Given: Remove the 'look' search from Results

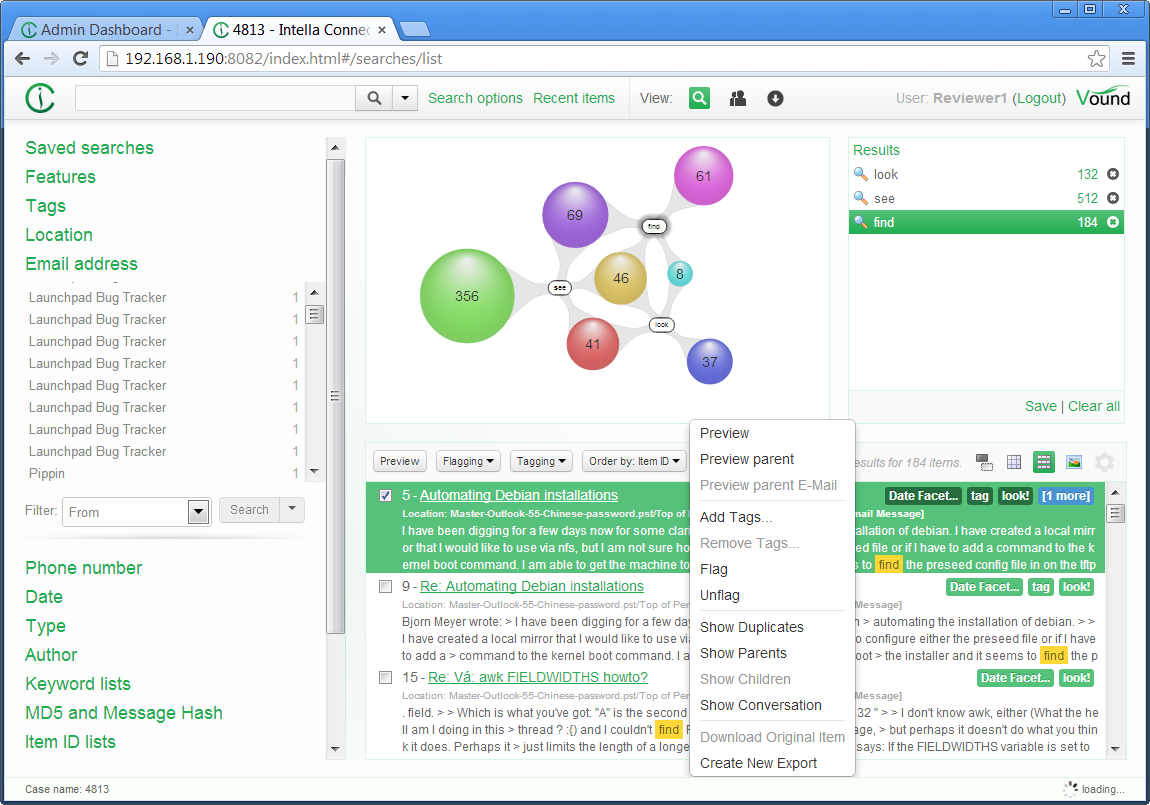Looking at the screenshot, I should point(1113,174).
